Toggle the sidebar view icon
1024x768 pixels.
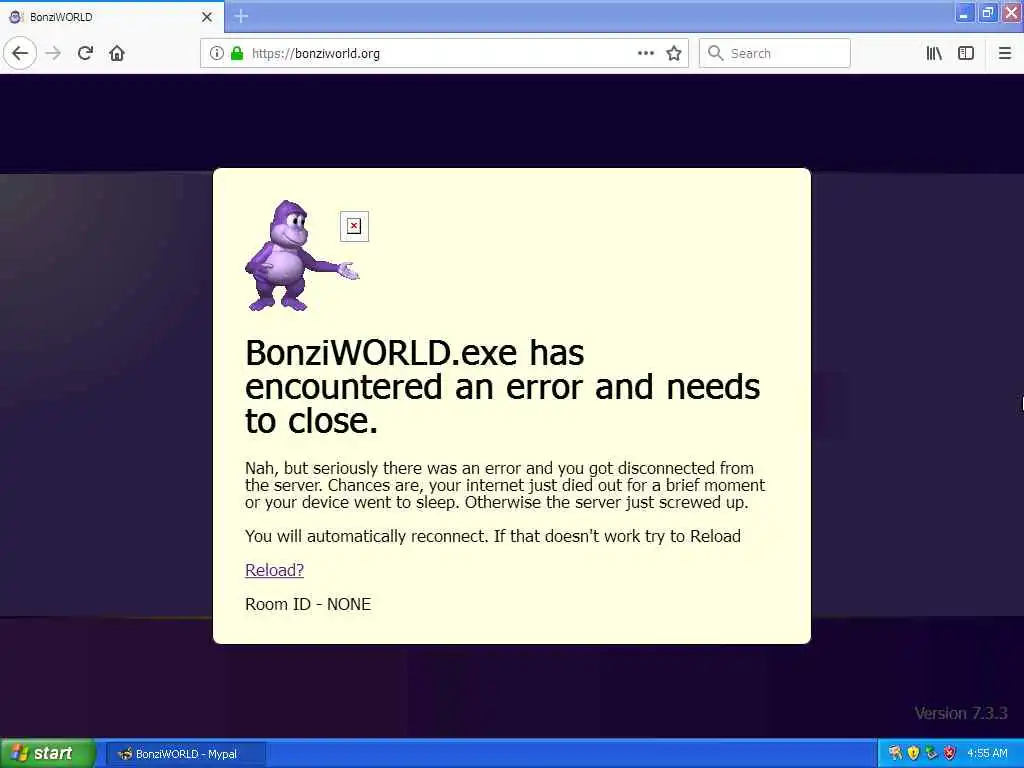coord(966,53)
